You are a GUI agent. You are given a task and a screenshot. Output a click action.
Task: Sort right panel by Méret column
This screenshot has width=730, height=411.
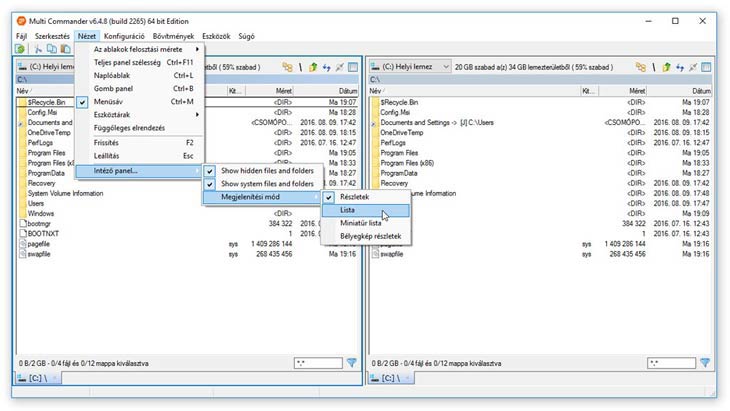pos(622,91)
